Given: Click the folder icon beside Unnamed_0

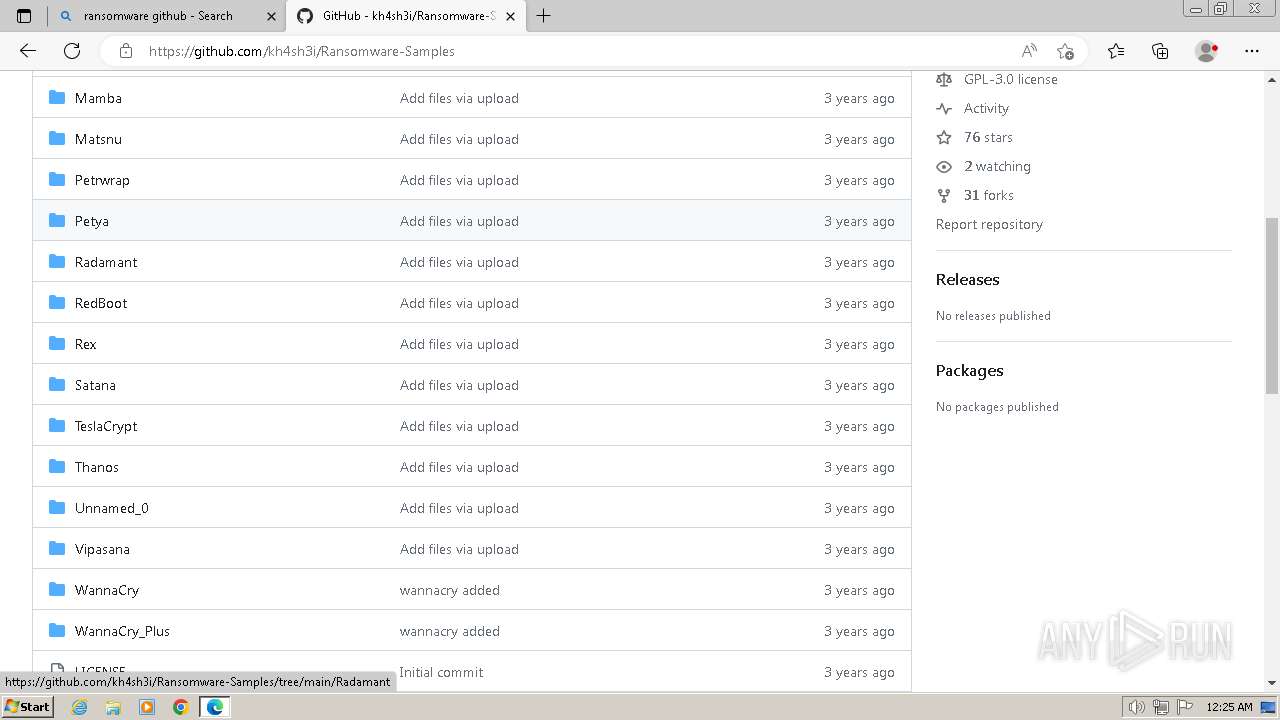Looking at the screenshot, I should click(57, 507).
